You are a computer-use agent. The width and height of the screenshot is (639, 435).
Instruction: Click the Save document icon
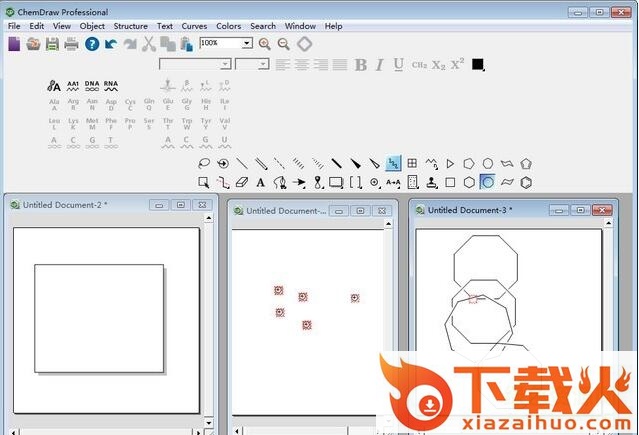pyautogui.click(x=52, y=44)
